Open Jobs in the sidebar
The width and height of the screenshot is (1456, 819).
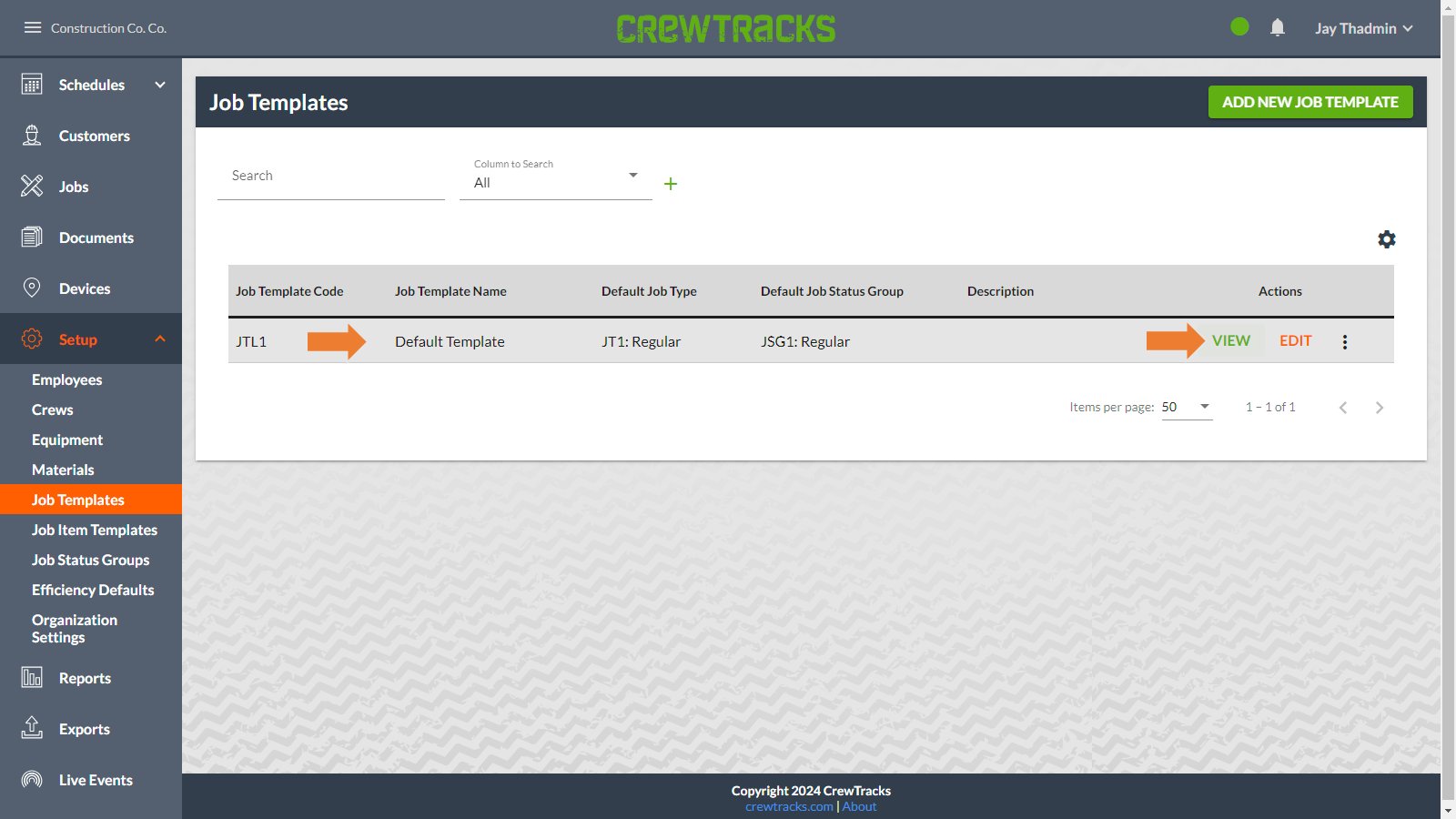(91, 187)
